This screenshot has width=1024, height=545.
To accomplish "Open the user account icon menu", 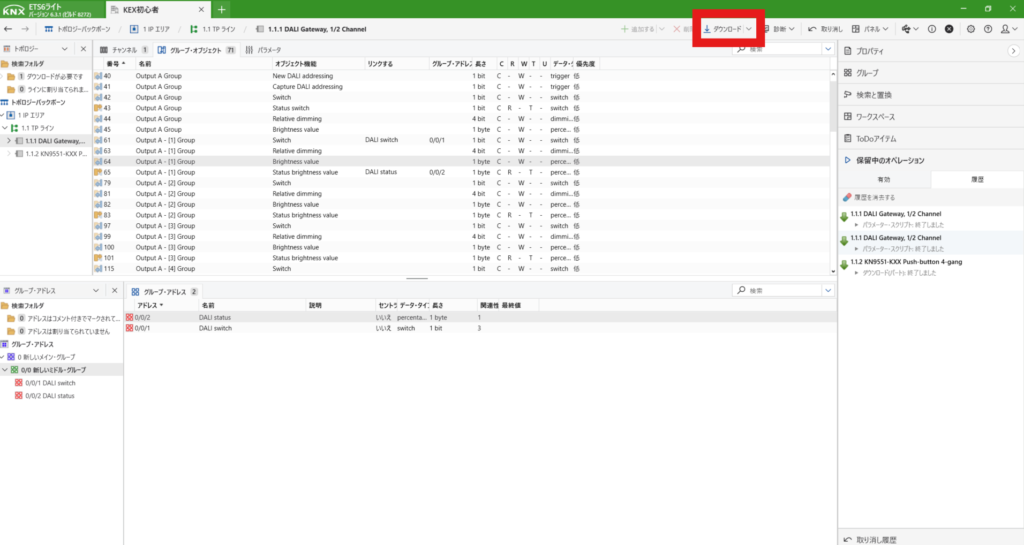I will [1007, 29].
